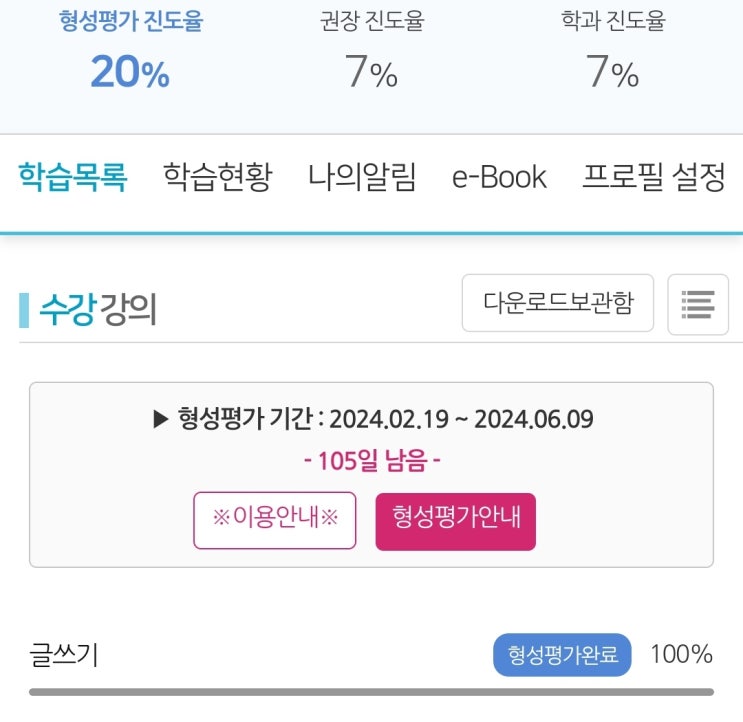
Task: Click the 글쓰기 progress bar
Action: click(x=371, y=691)
